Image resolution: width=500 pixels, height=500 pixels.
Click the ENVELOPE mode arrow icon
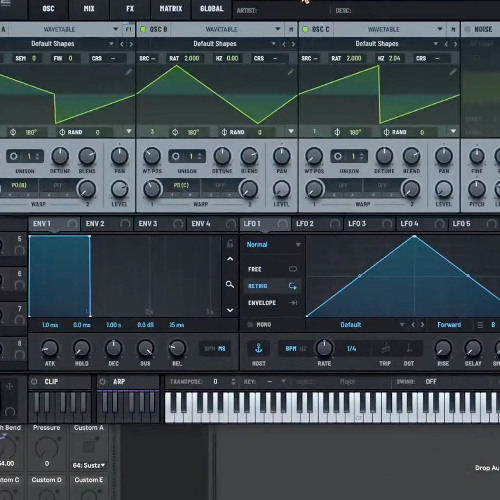tap(293, 303)
